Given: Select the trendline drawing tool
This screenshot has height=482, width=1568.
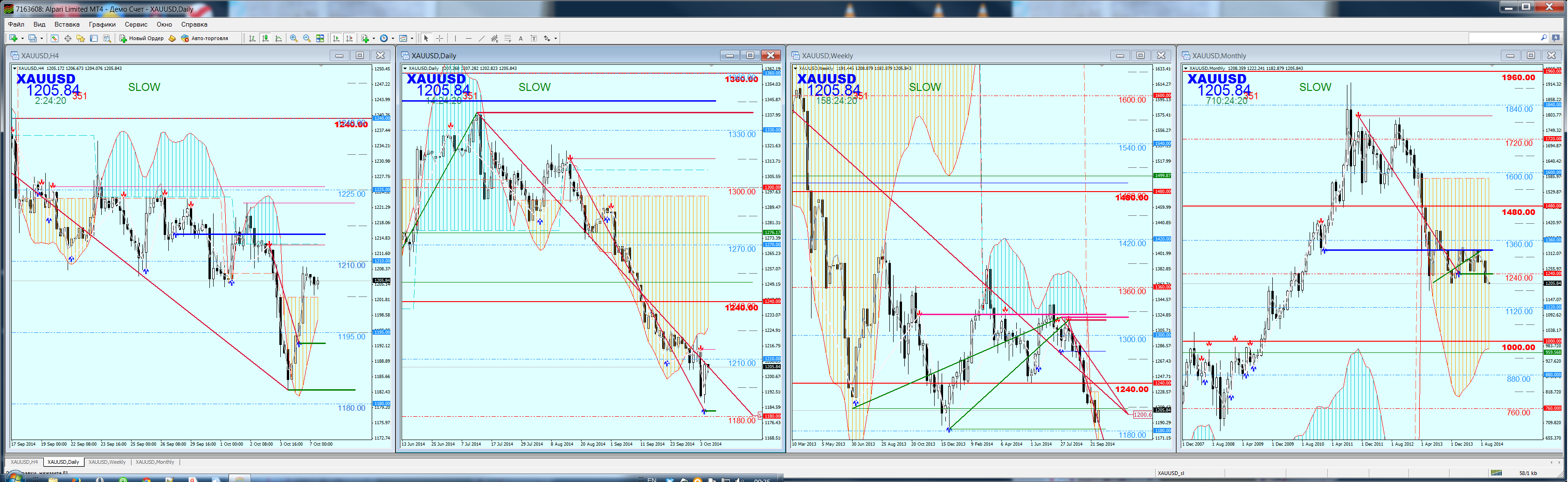Looking at the screenshot, I should [x=482, y=38].
